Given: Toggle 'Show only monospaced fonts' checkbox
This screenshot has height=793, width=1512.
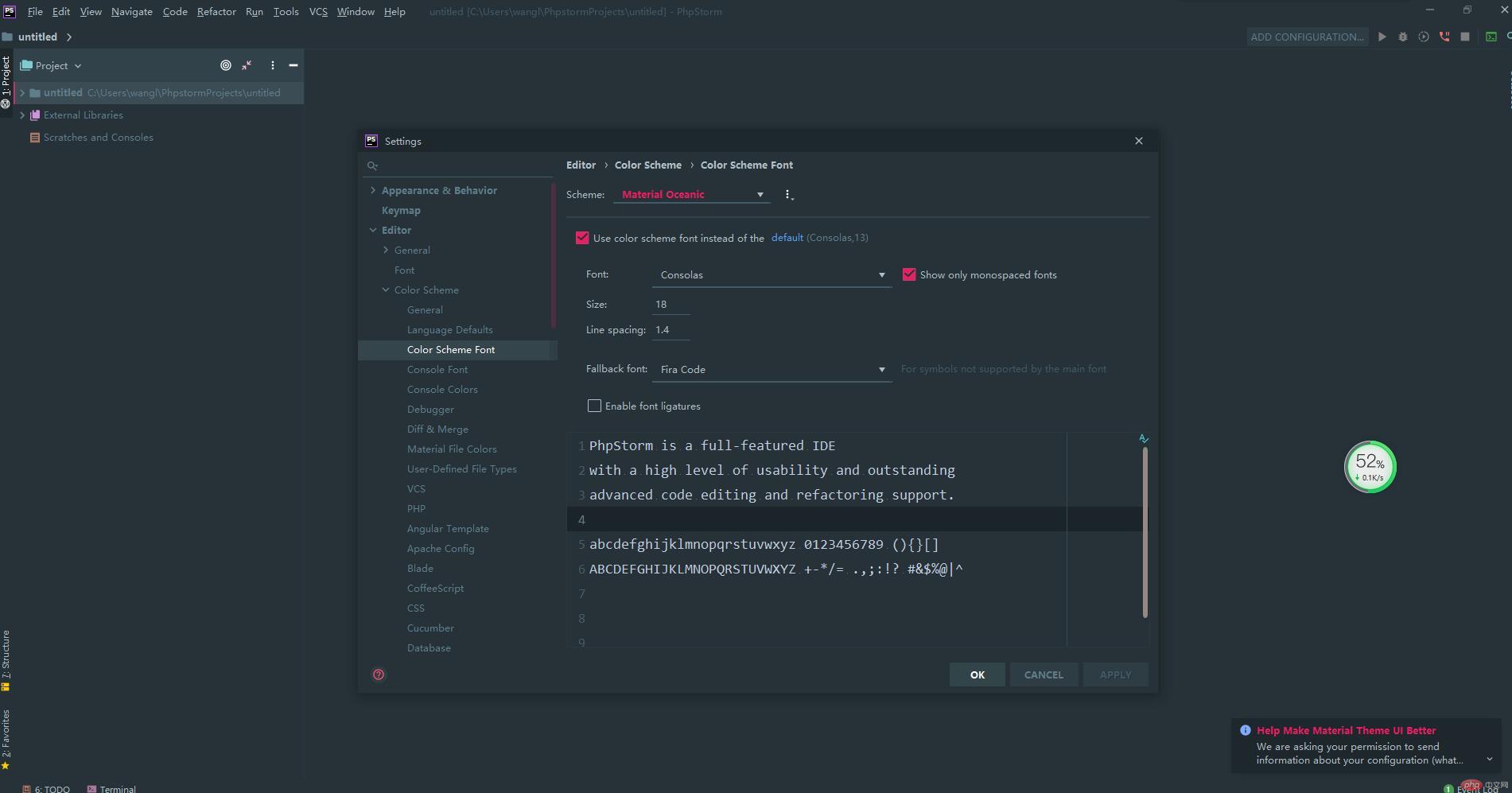Looking at the screenshot, I should 909,274.
